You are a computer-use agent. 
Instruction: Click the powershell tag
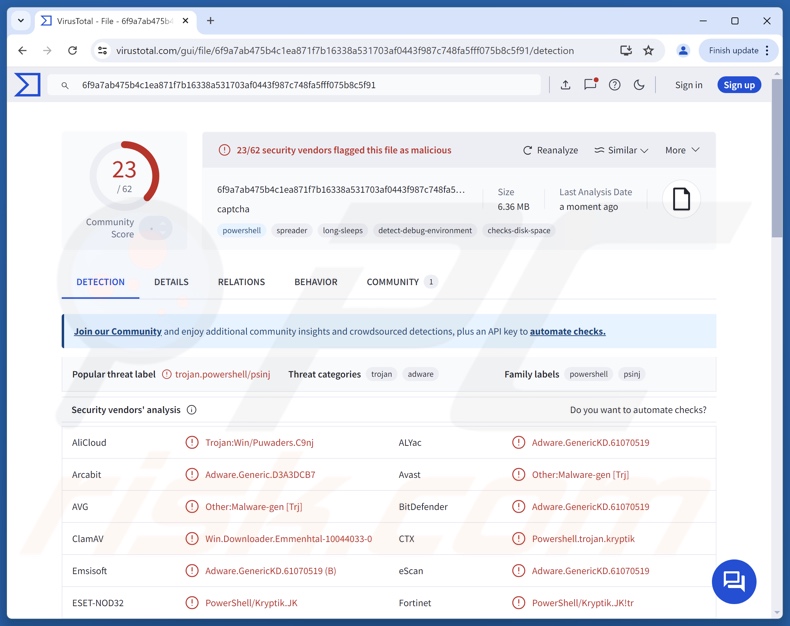tap(242, 230)
